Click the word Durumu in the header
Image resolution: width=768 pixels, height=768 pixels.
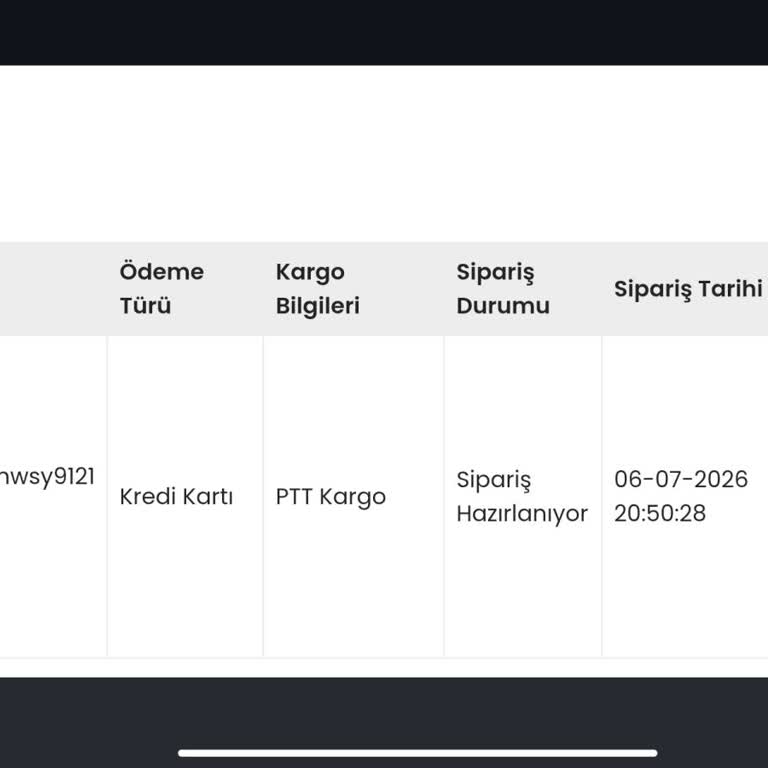pyautogui.click(x=503, y=306)
